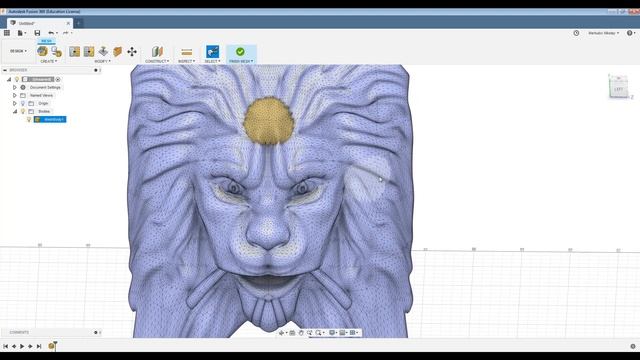Open the DESIGN workspace dropdown
640x360 pixels.
[x=18, y=51]
